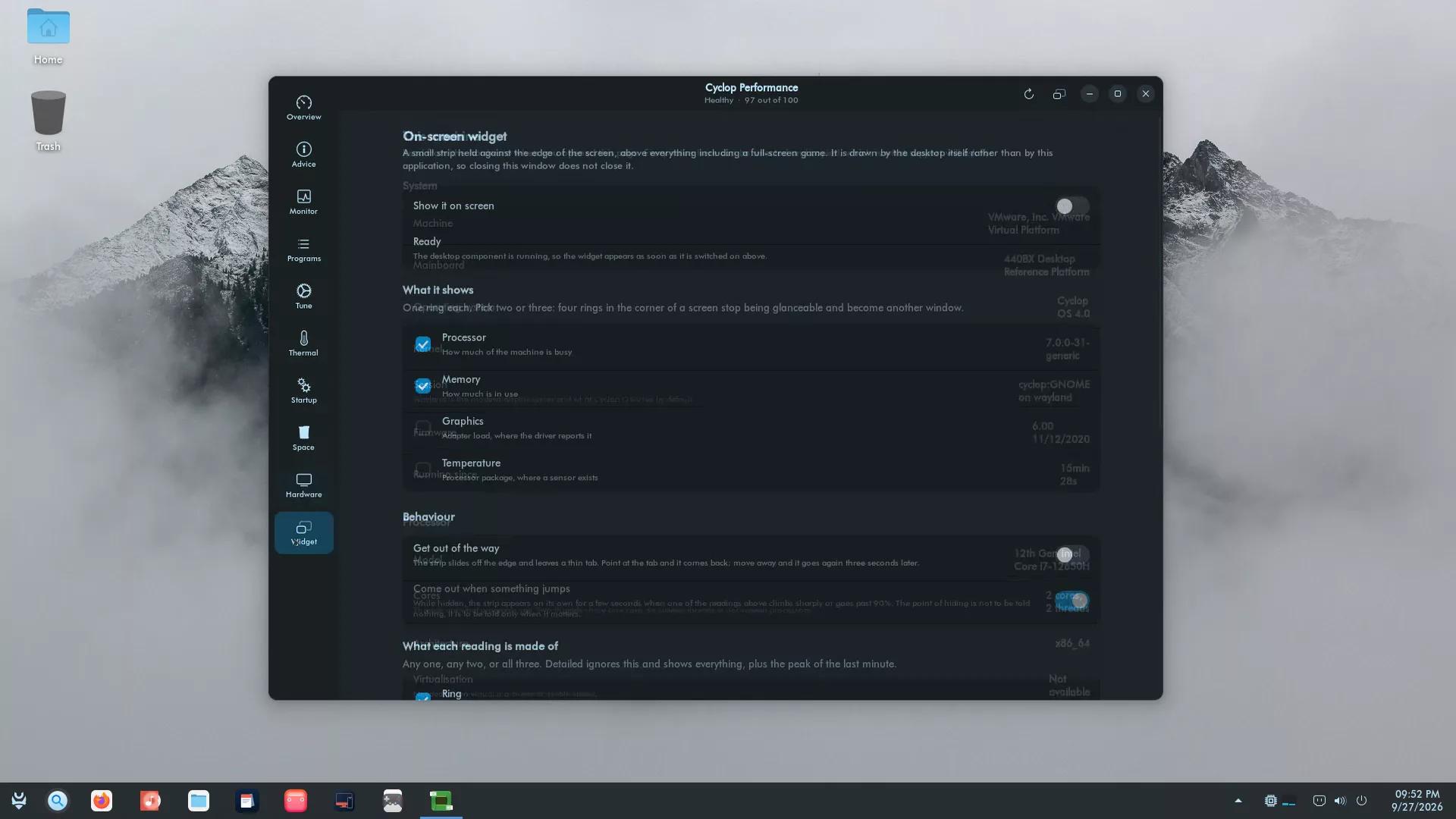Select the Widget sidebar entry

pyautogui.click(x=303, y=532)
